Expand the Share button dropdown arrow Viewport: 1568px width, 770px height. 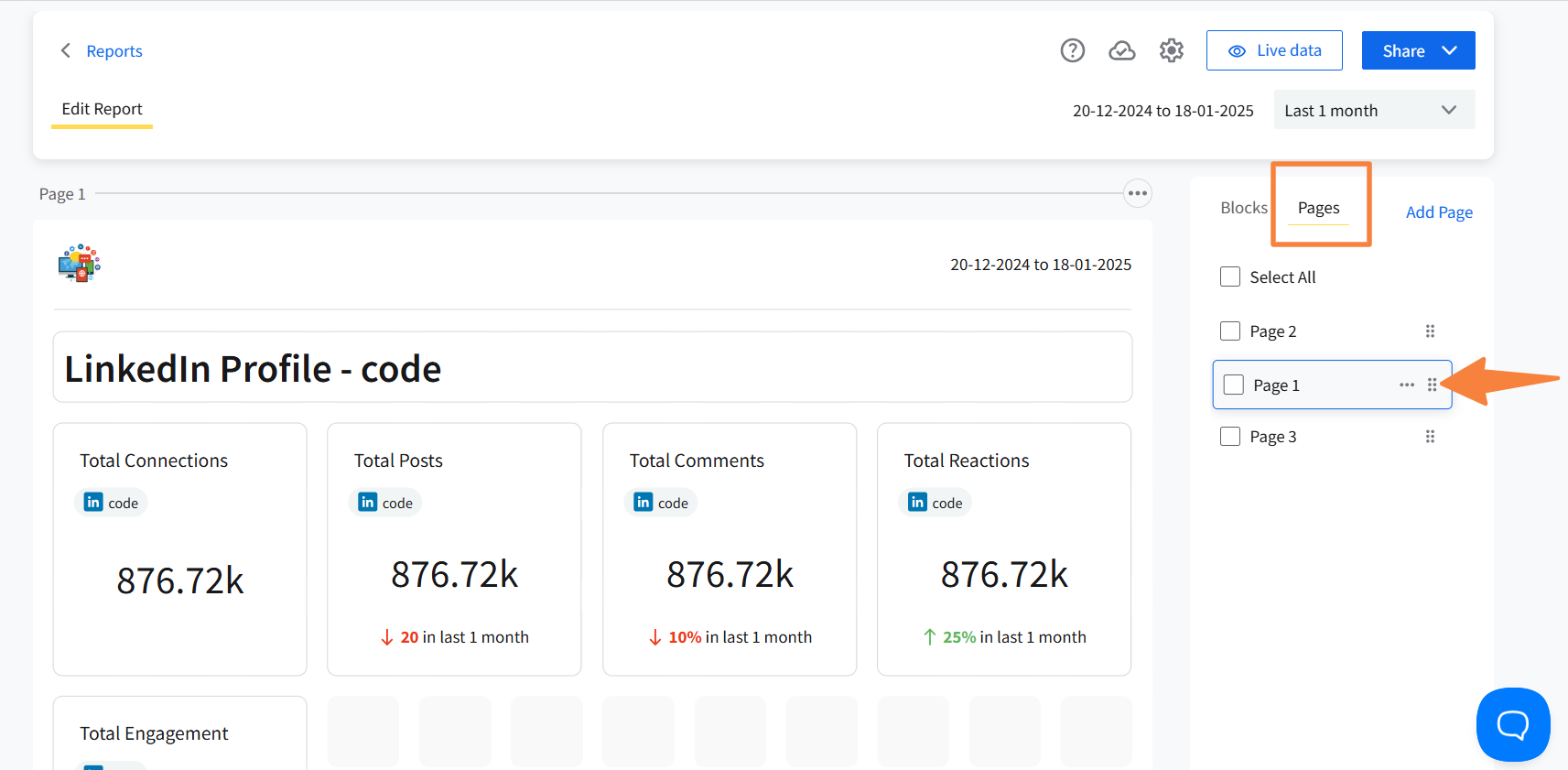coord(1449,50)
